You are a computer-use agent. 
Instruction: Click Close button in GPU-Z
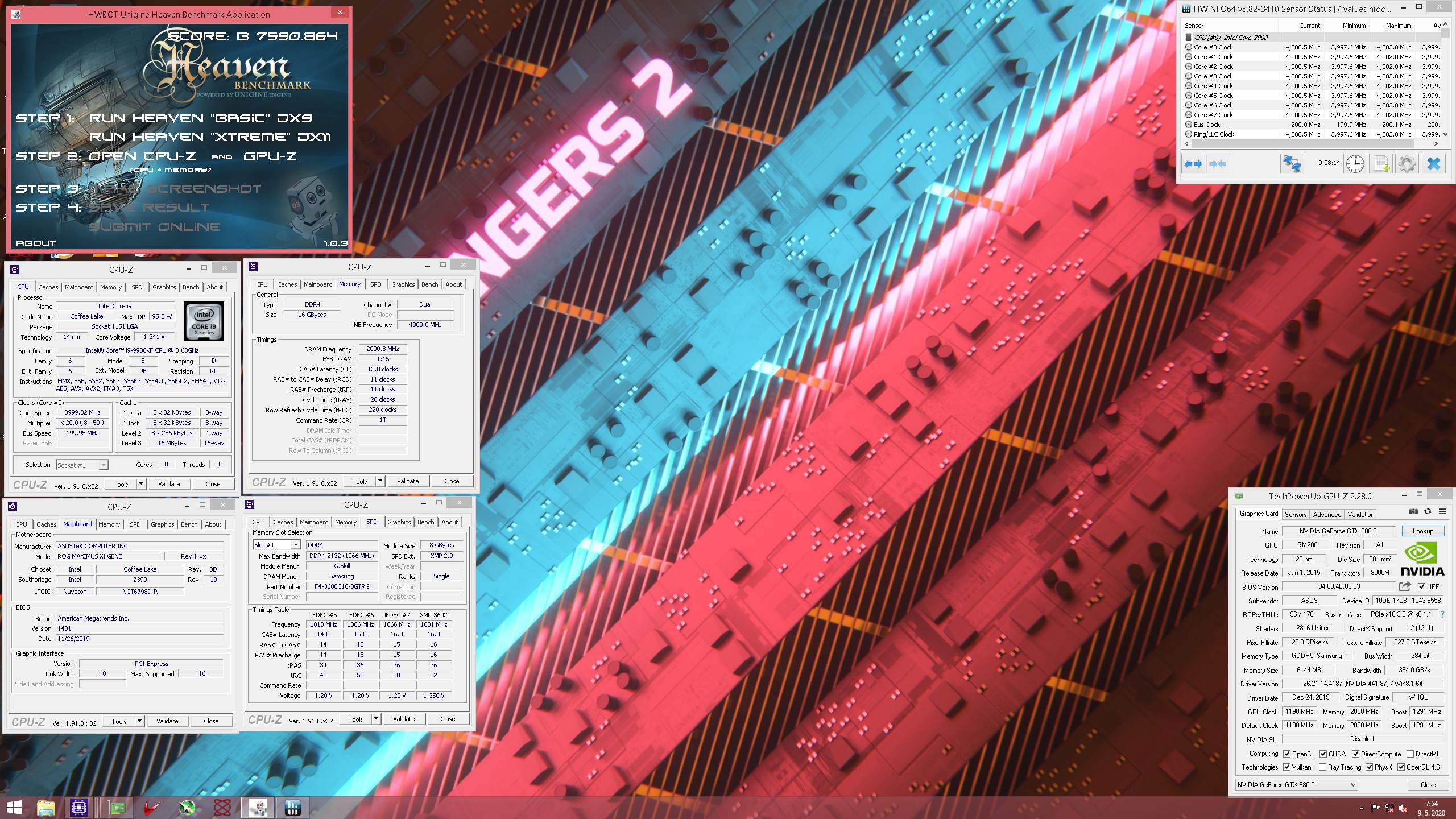1428,784
